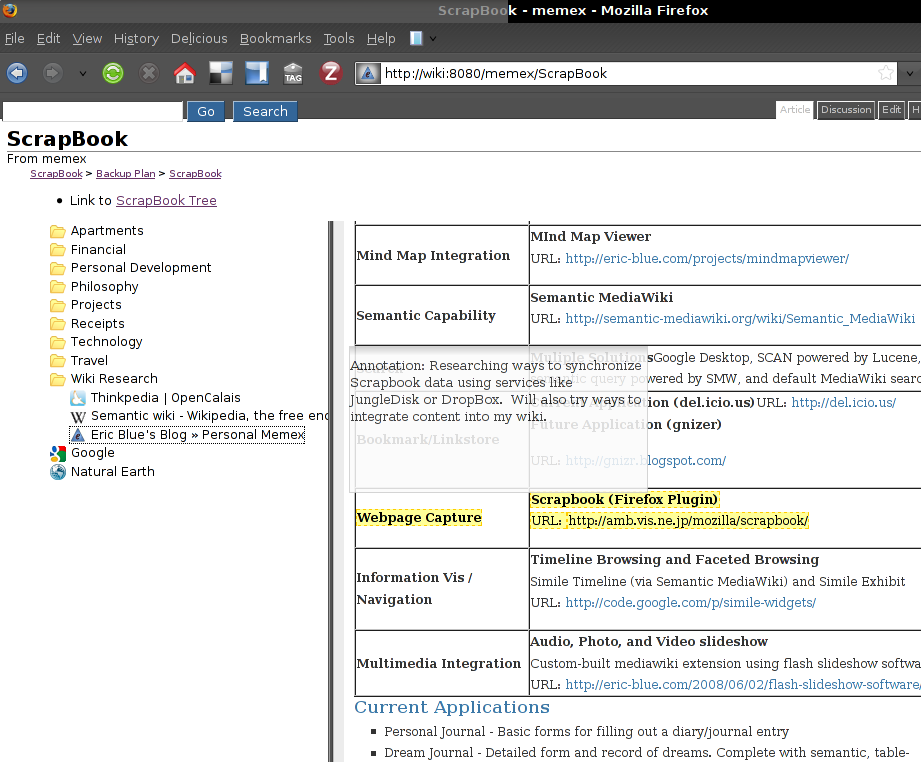The image size is (921, 762).
Task: Open the Receipts folder
Action: [88, 324]
